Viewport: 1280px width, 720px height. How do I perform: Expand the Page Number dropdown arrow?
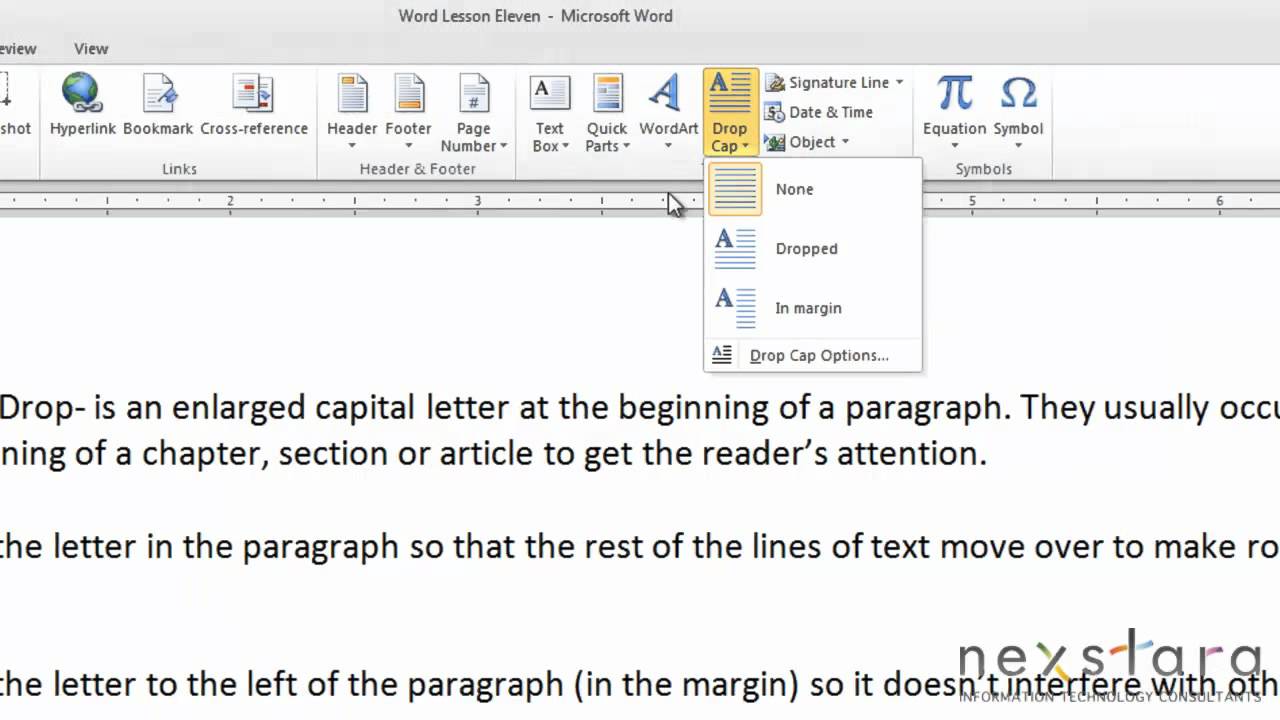503,146
